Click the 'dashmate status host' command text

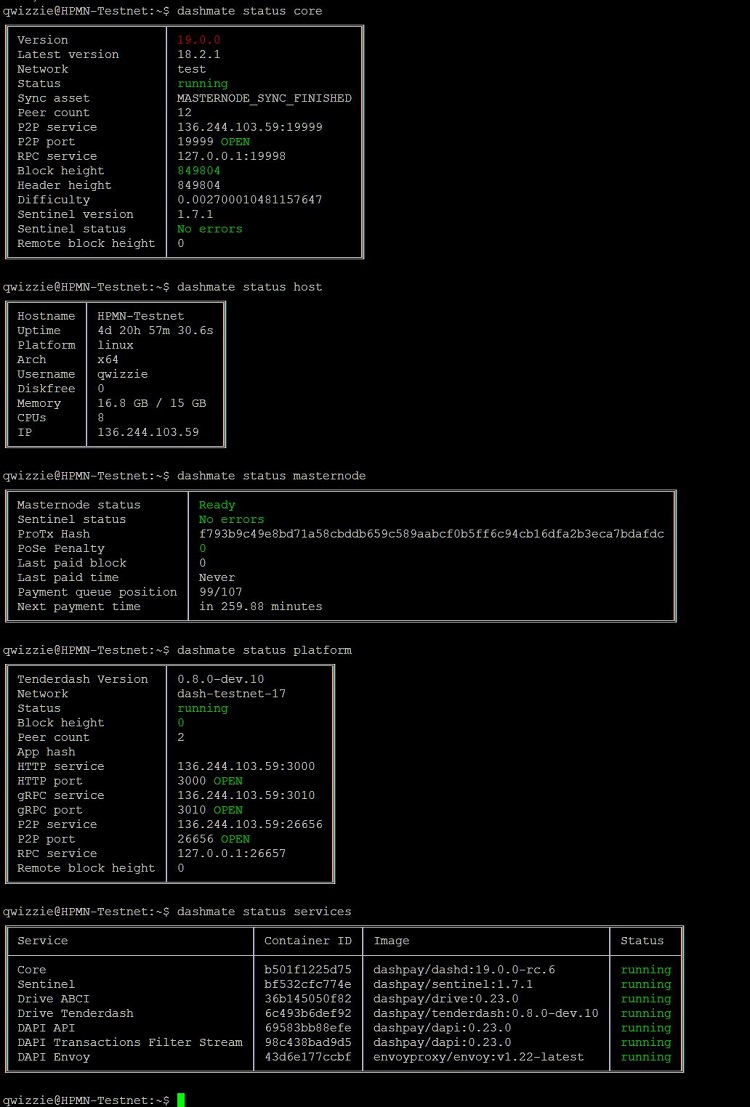coord(249,287)
